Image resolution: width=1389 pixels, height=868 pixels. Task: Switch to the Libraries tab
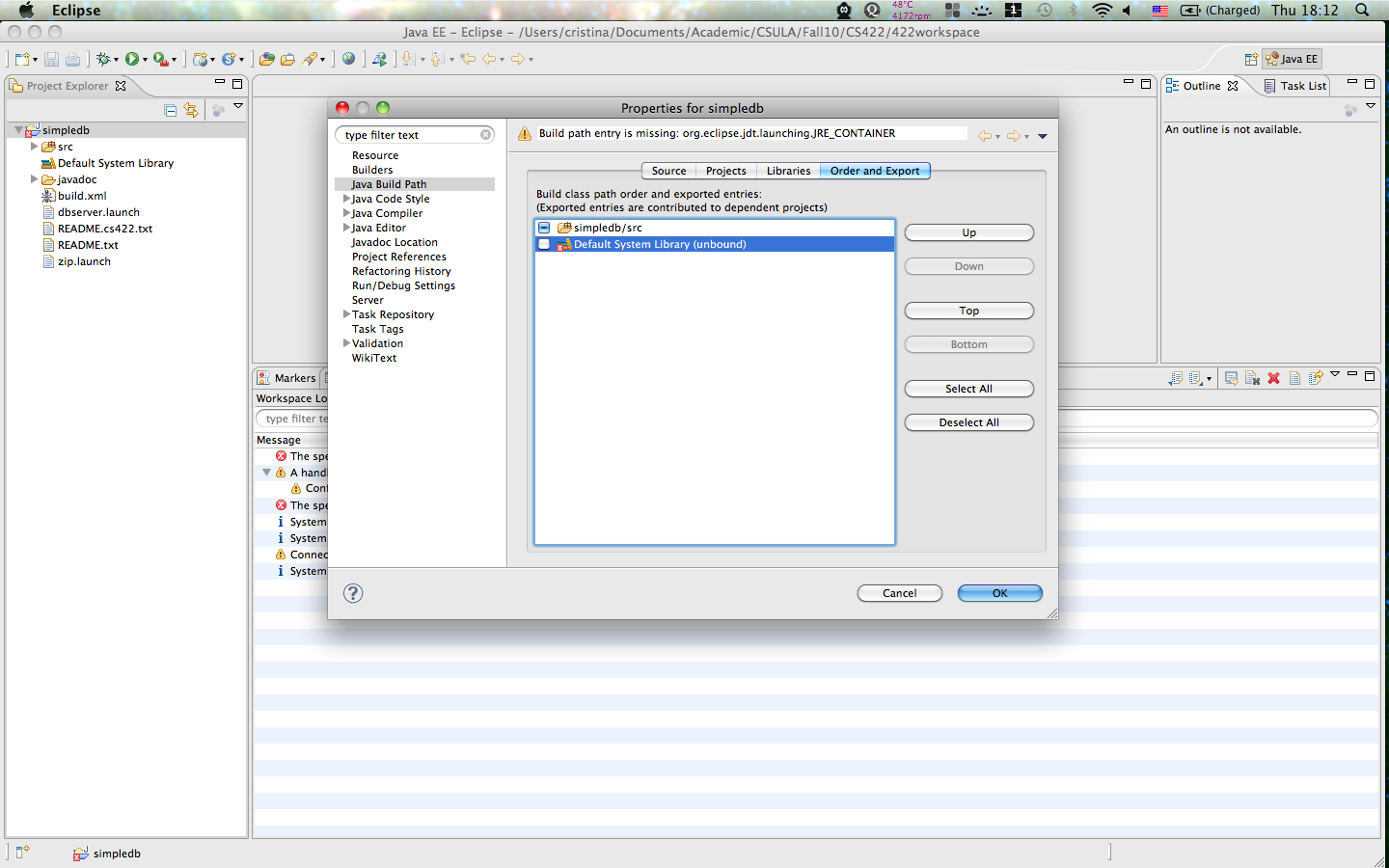coord(787,171)
